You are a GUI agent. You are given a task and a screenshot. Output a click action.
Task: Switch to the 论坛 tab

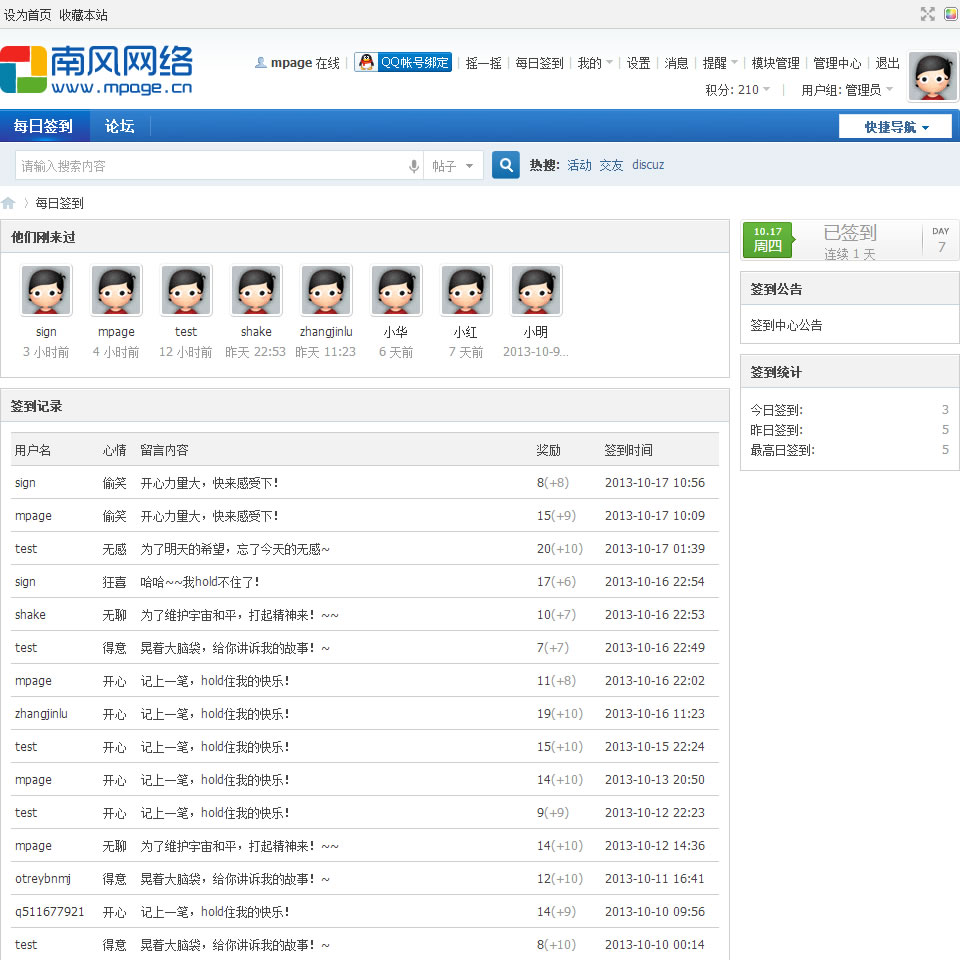point(119,126)
